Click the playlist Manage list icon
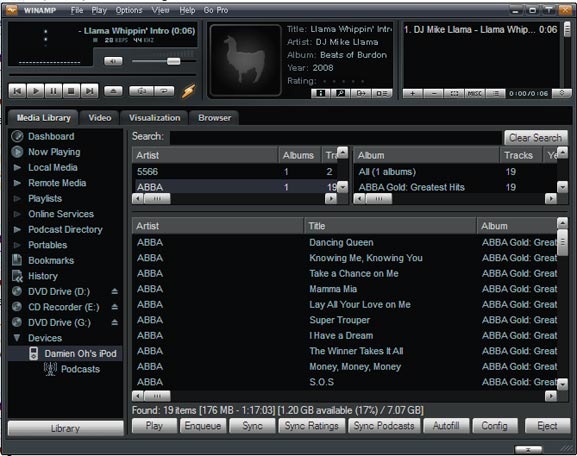The height and width of the screenshot is (456, 577). 496,93
